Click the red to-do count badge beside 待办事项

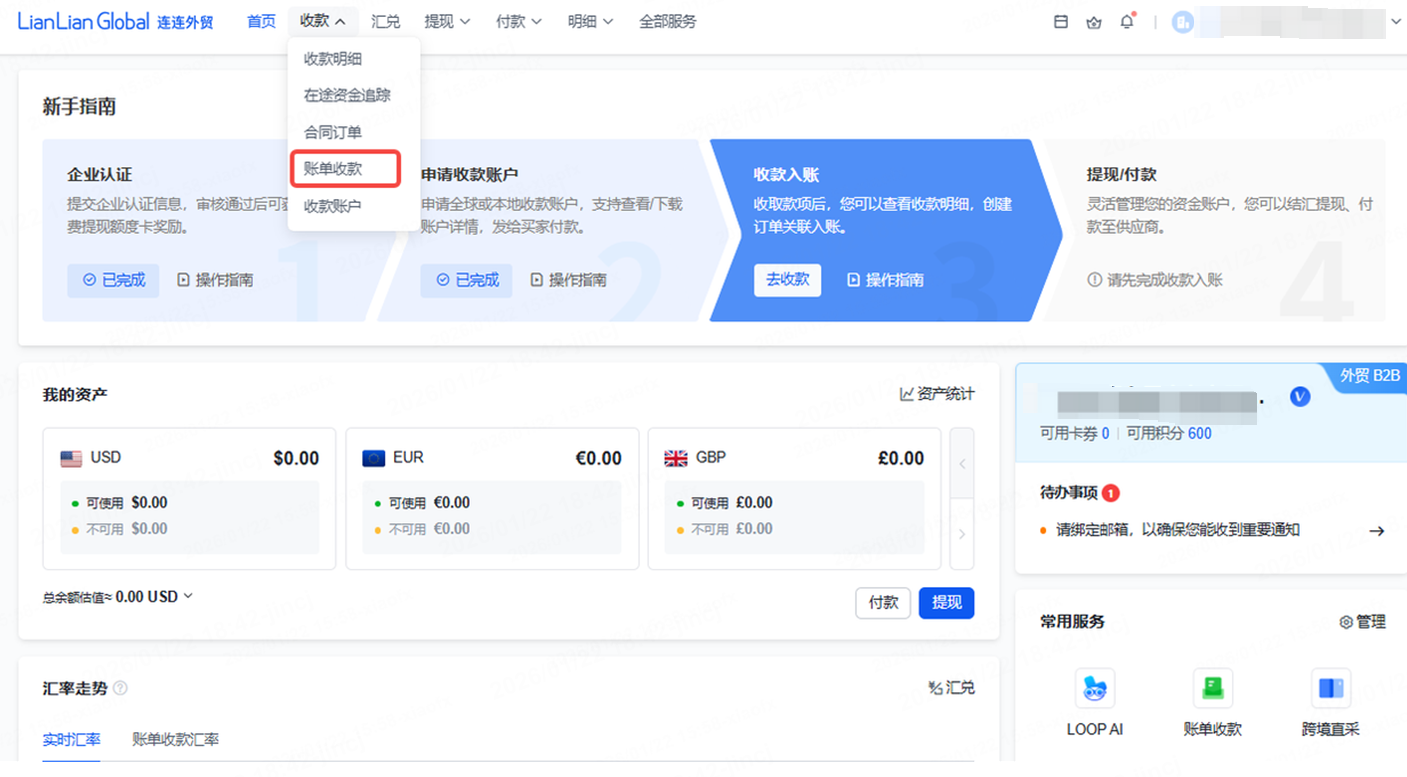(1111, 493)
